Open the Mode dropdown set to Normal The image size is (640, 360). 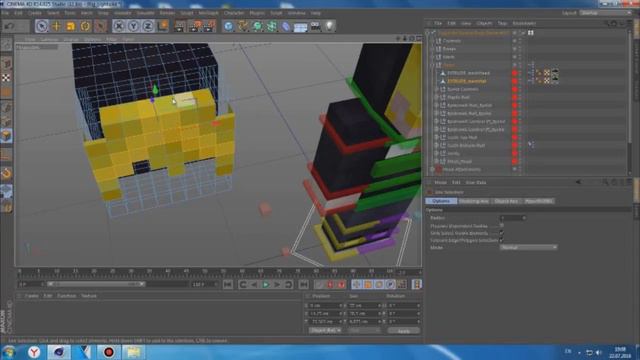528,247
